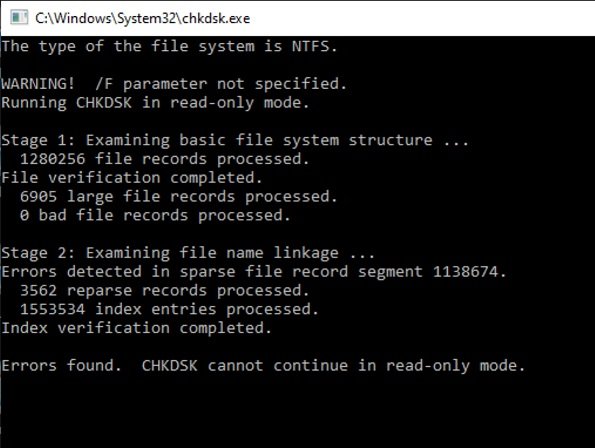Click the '1553534 index entries processed.' line
The height and width of the screenshot is (448, 595).
[169, 310]
